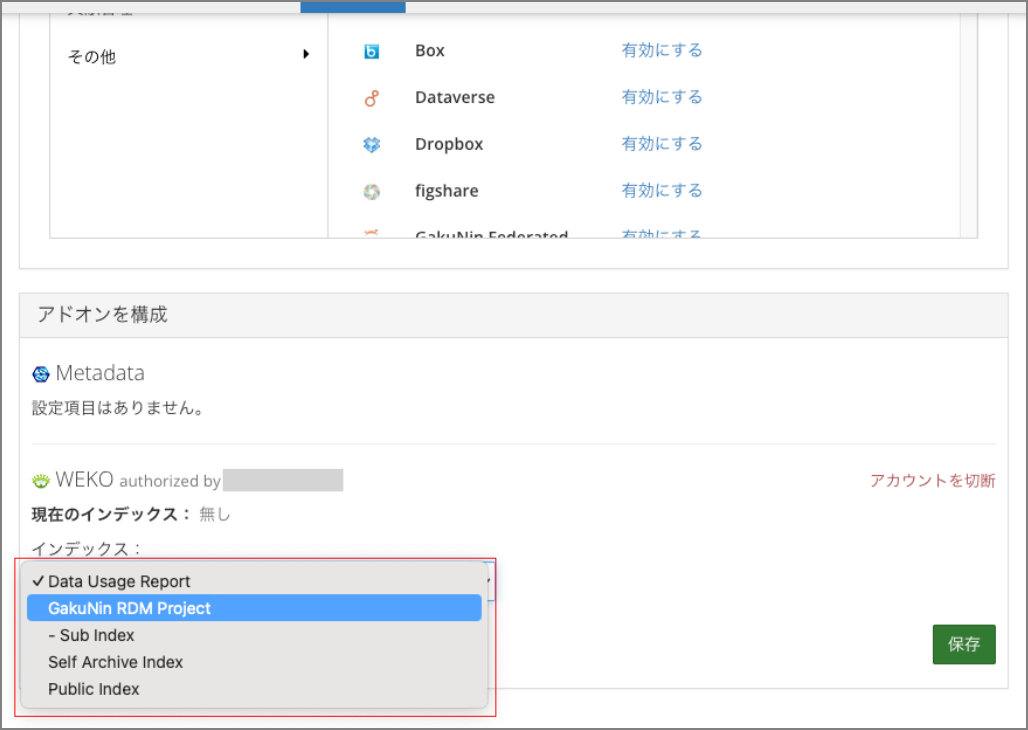Viewport: 1028px width, 730px height.
Task: Select Data Usage Report index option
Action: [x=119, y=581]
